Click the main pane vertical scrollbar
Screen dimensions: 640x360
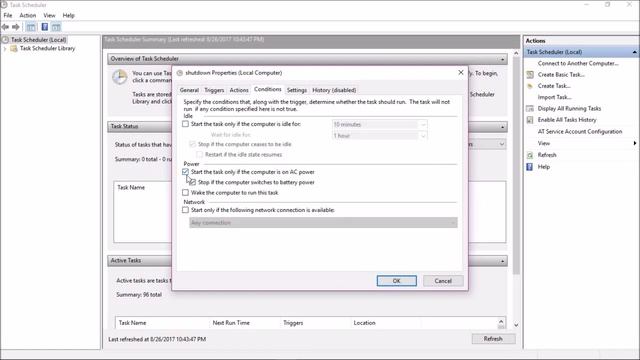(x=516, y=165)
